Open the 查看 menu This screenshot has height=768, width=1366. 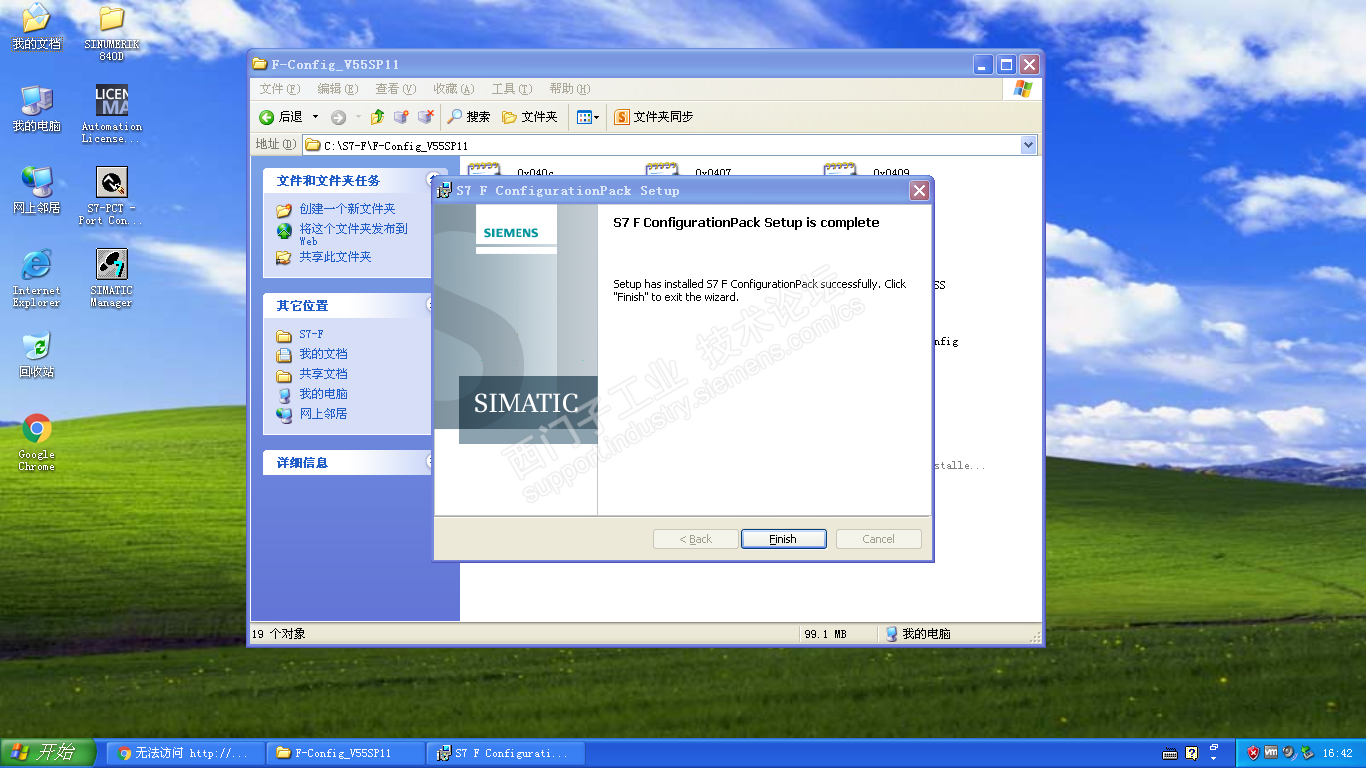pyautogui.click(x=395, y=89)
